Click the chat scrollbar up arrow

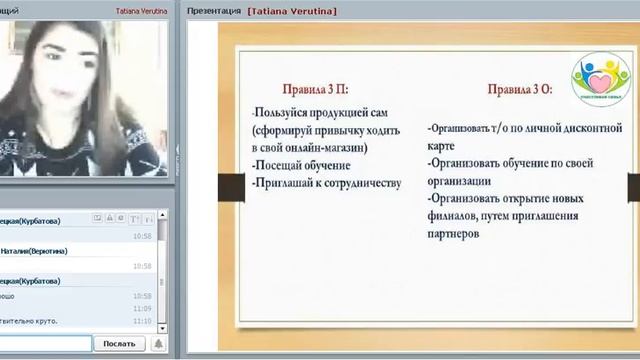[162, 215]
